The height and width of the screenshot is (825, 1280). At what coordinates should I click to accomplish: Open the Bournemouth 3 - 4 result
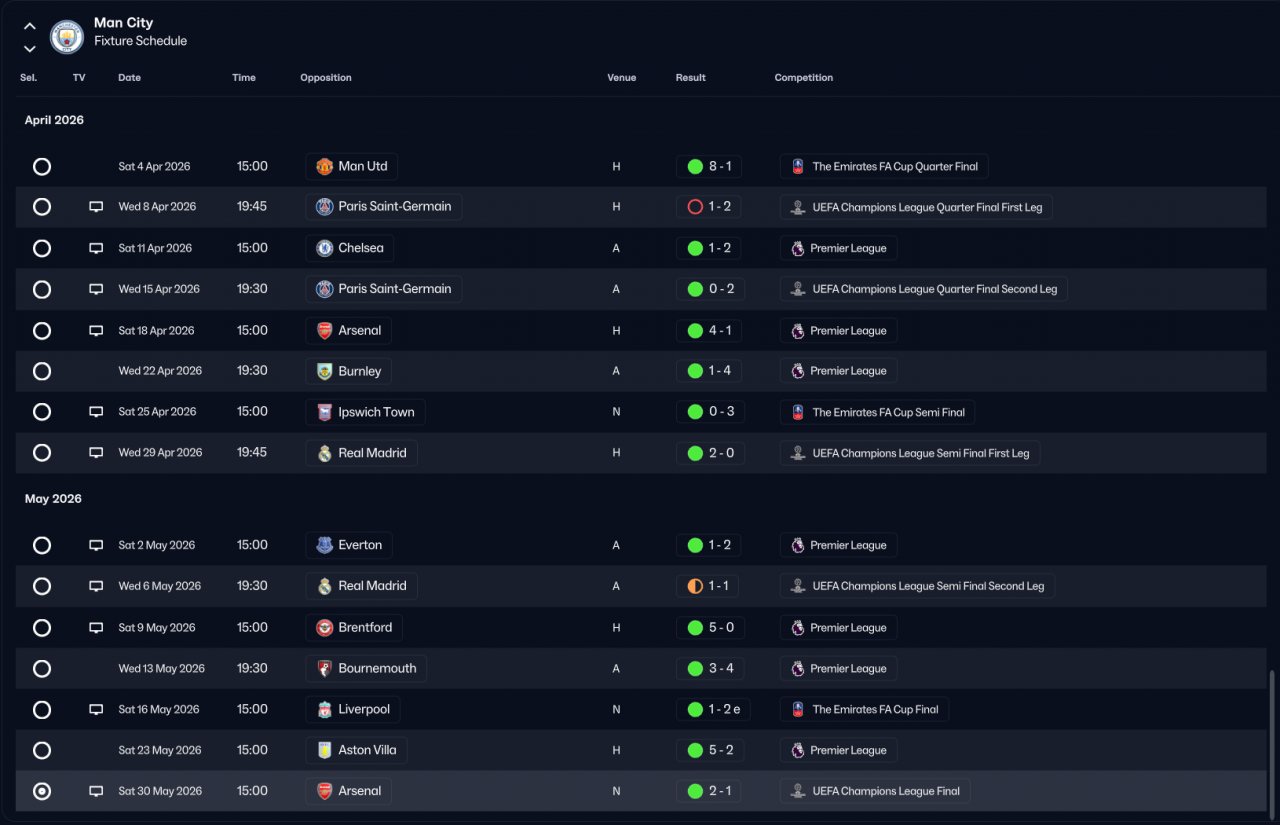[x=710, y=669]
